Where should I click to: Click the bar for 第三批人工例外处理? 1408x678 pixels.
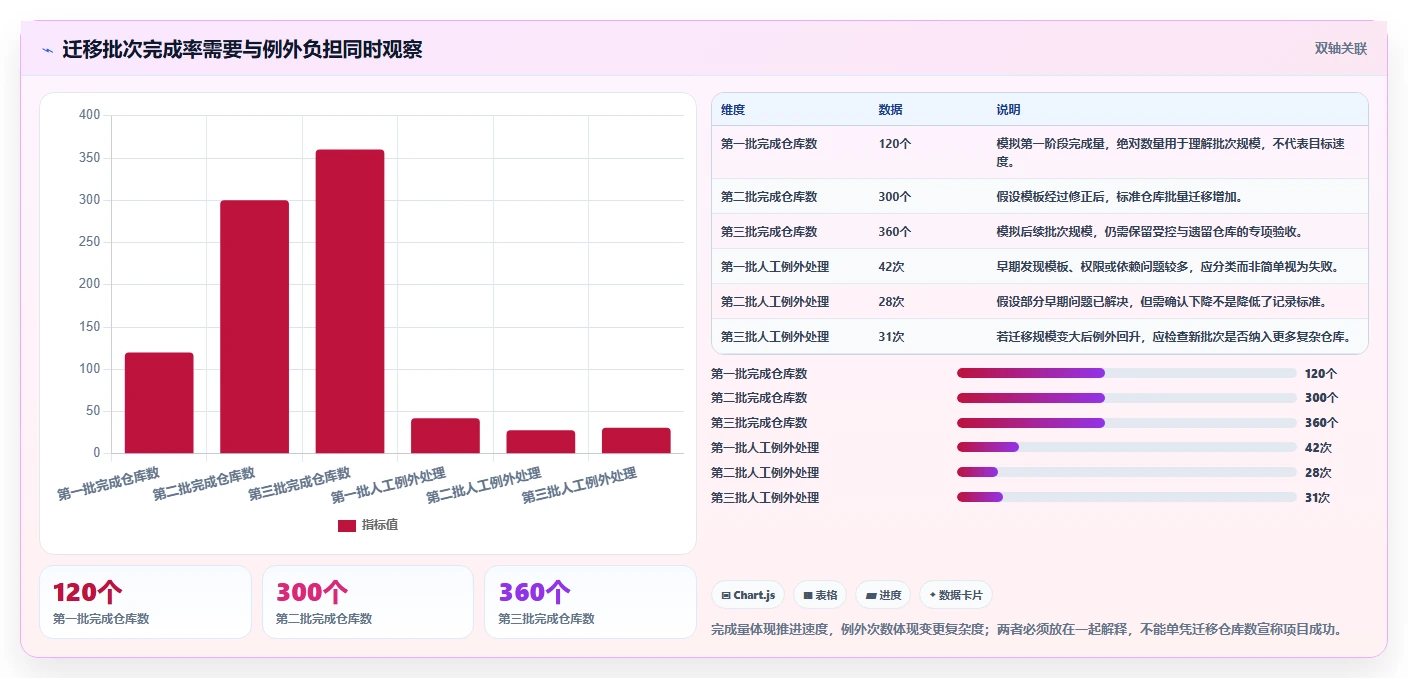pos(636,441)
